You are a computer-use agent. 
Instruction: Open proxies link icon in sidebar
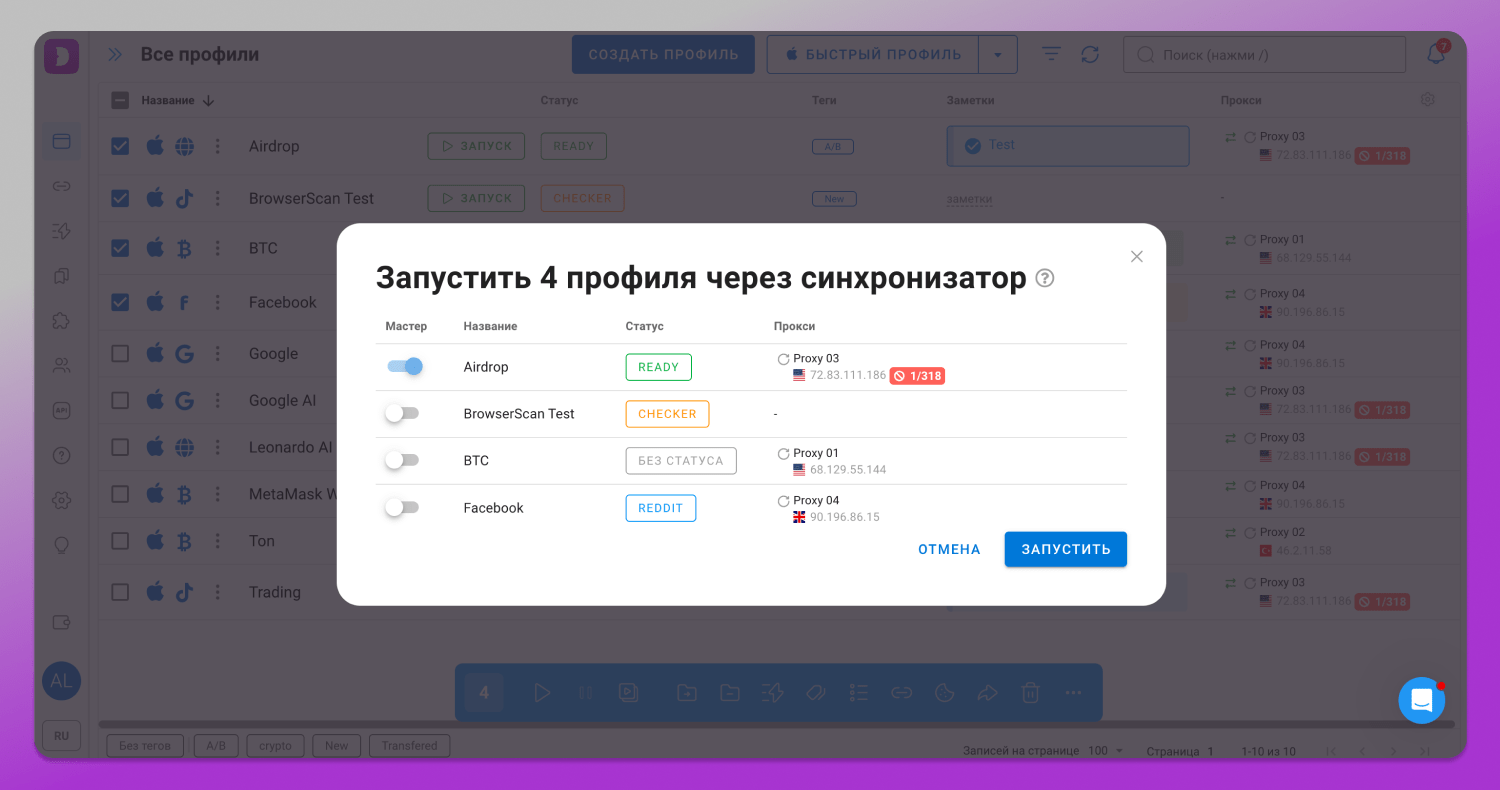[61, 186]
